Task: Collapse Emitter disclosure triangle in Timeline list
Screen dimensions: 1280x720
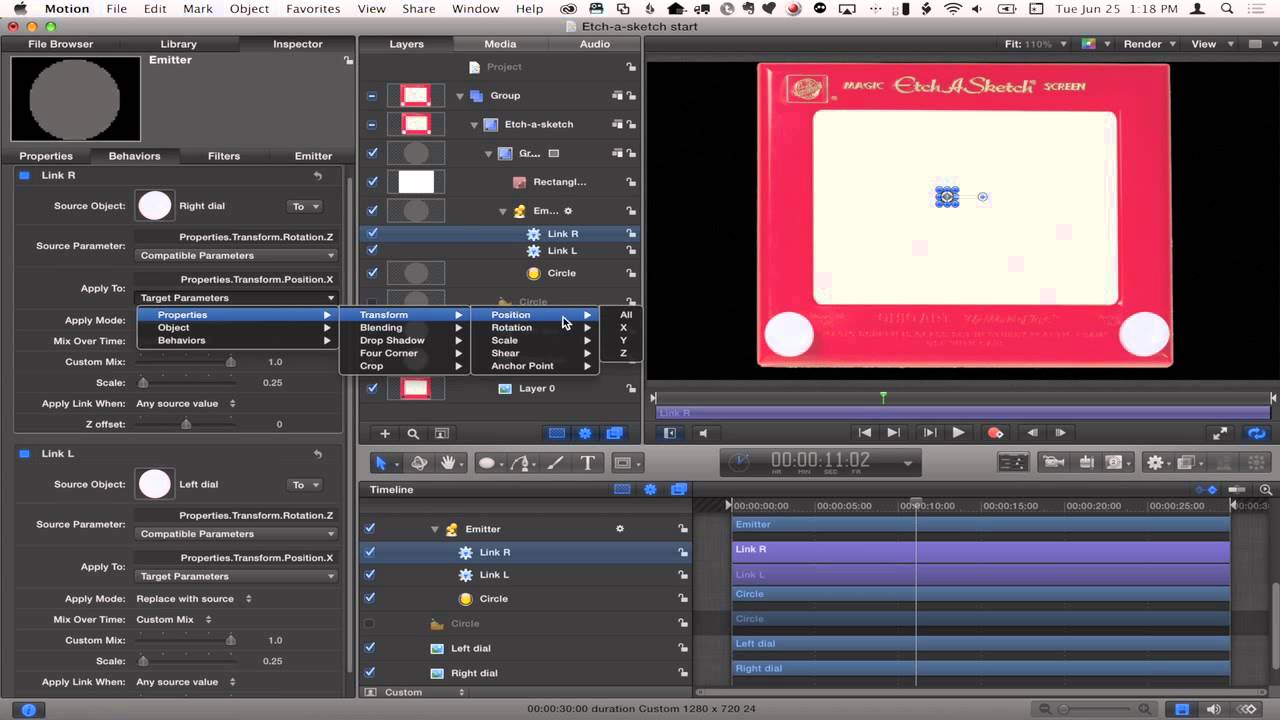Action: point(435,529)
